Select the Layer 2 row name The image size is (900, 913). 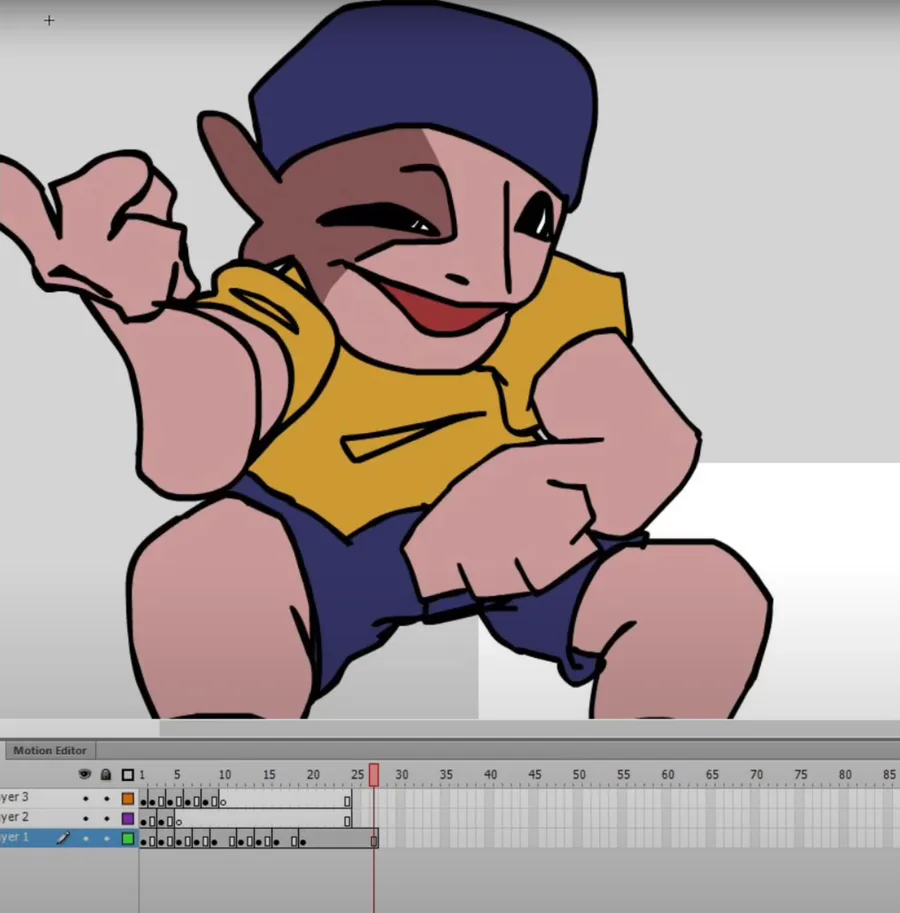14,817
